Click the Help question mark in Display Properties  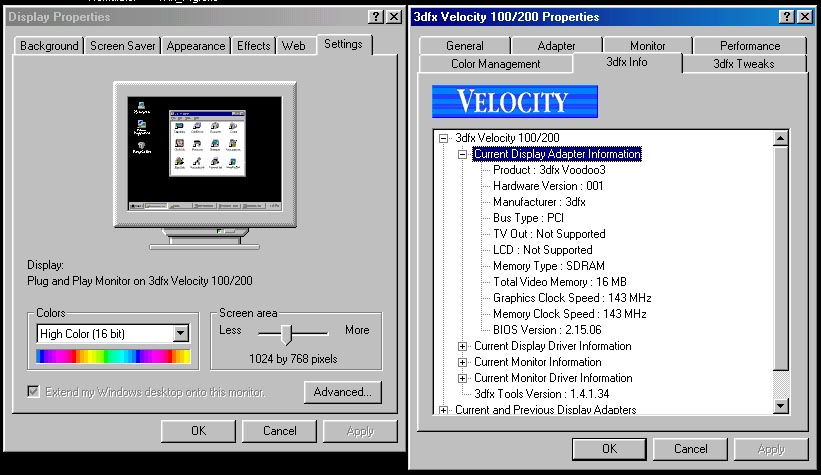pyautogui.click(x=371, y=17)
